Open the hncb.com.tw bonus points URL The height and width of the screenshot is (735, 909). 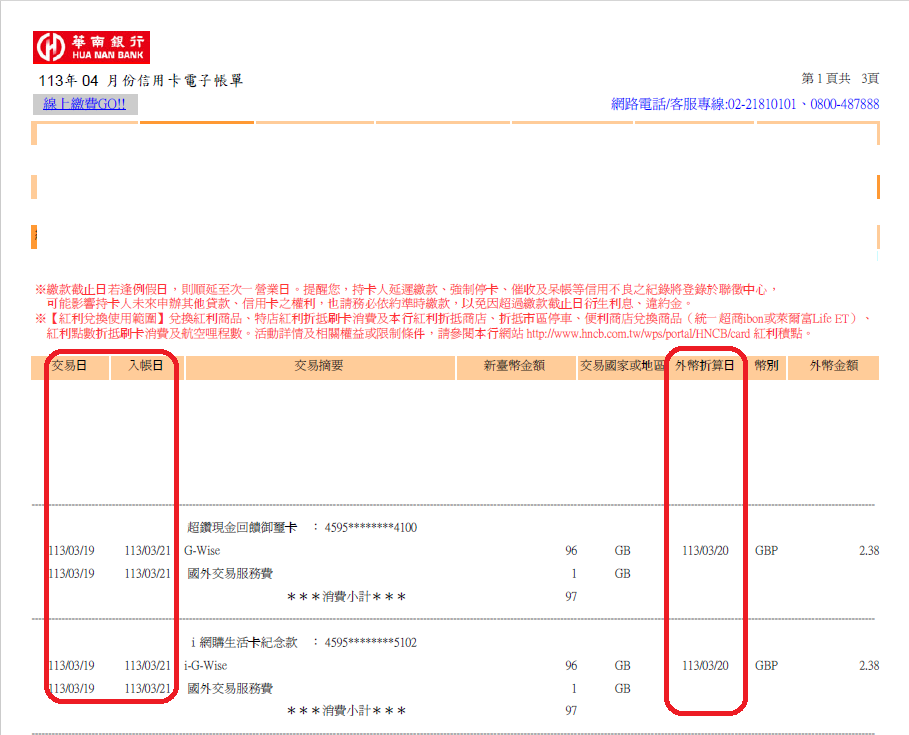tap(639, 333)
